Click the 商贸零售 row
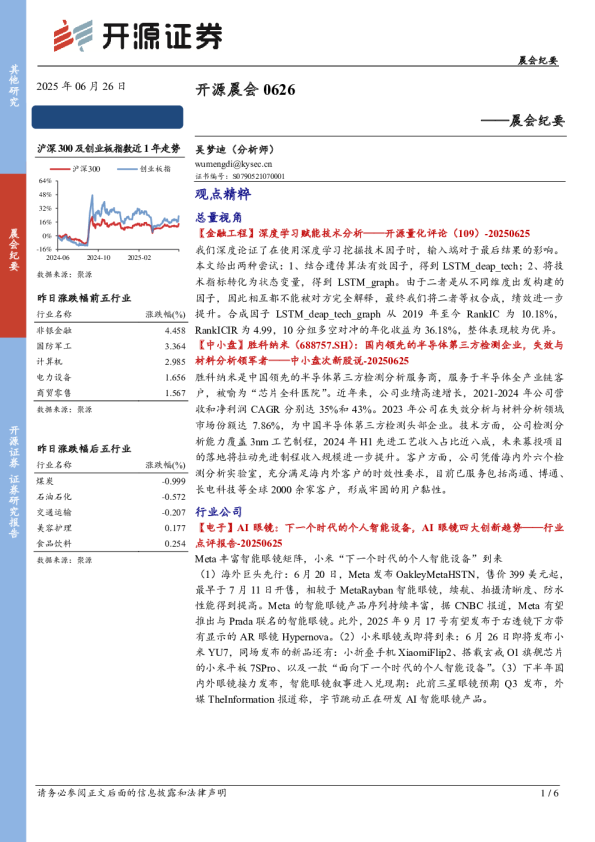Viewport: 595px width, 842px height. coord(111,393)
